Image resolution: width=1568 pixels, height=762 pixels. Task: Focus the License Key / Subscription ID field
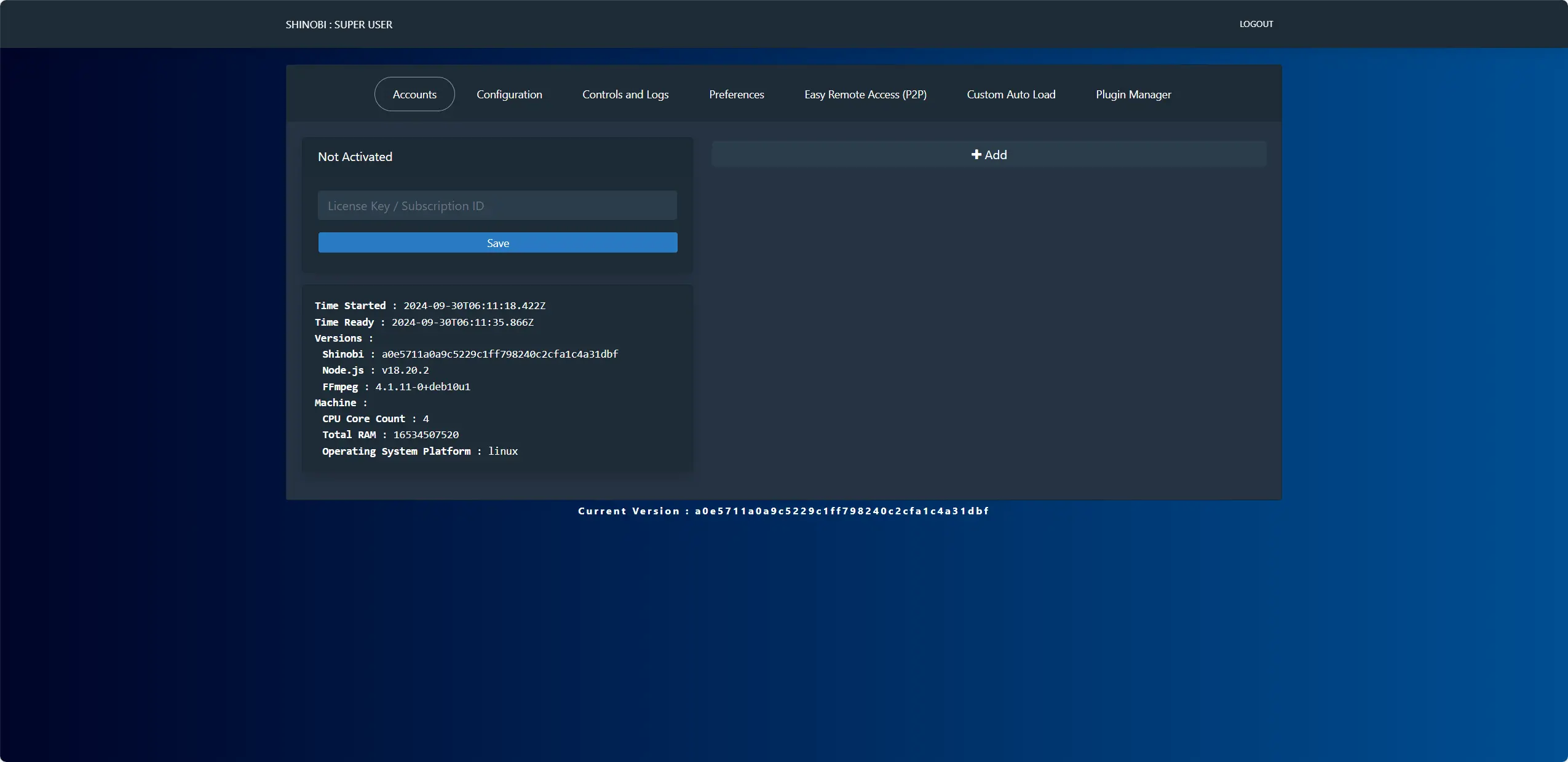[x=497, y=206]
